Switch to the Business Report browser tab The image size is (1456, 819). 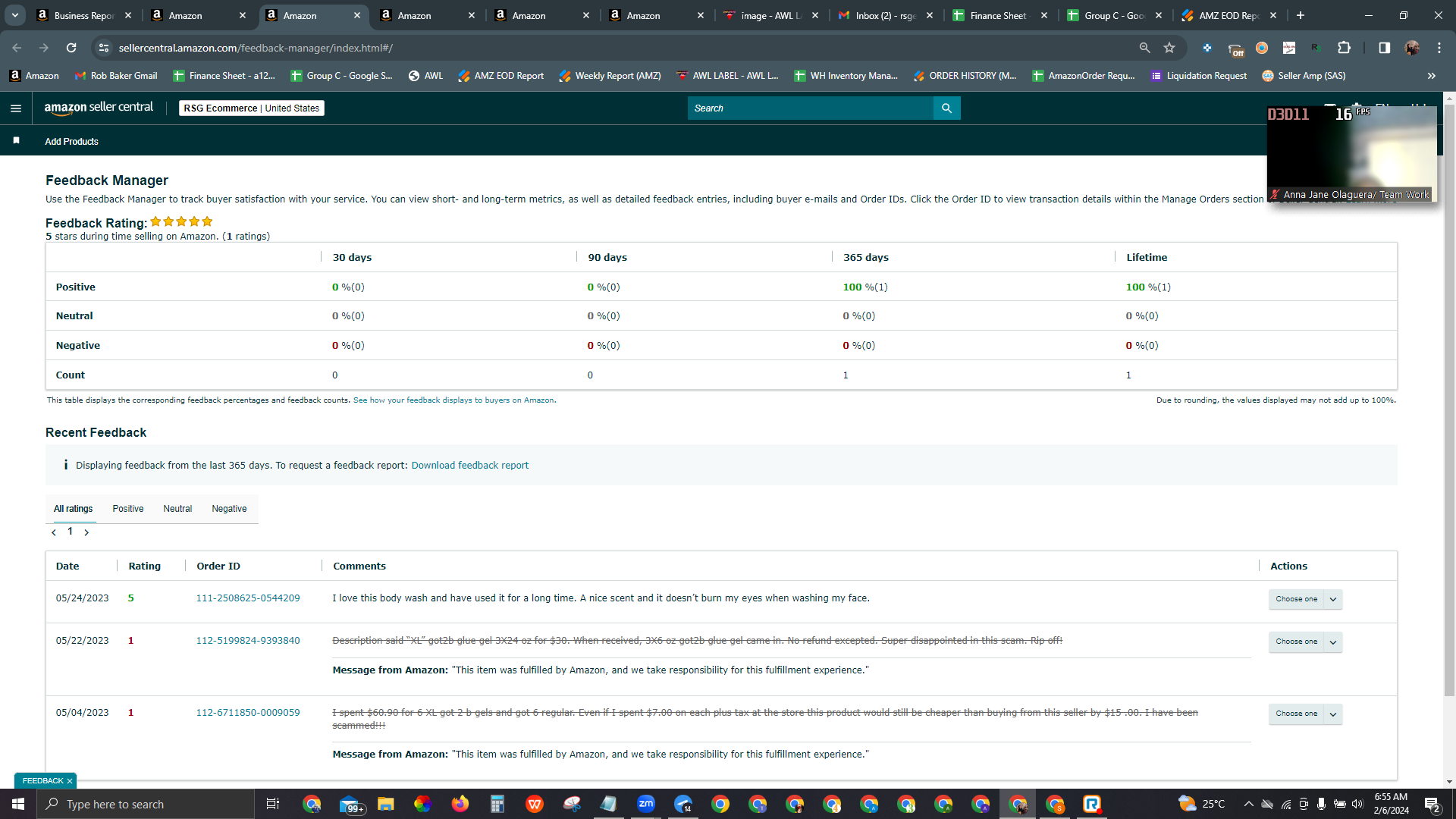point(84,15)
